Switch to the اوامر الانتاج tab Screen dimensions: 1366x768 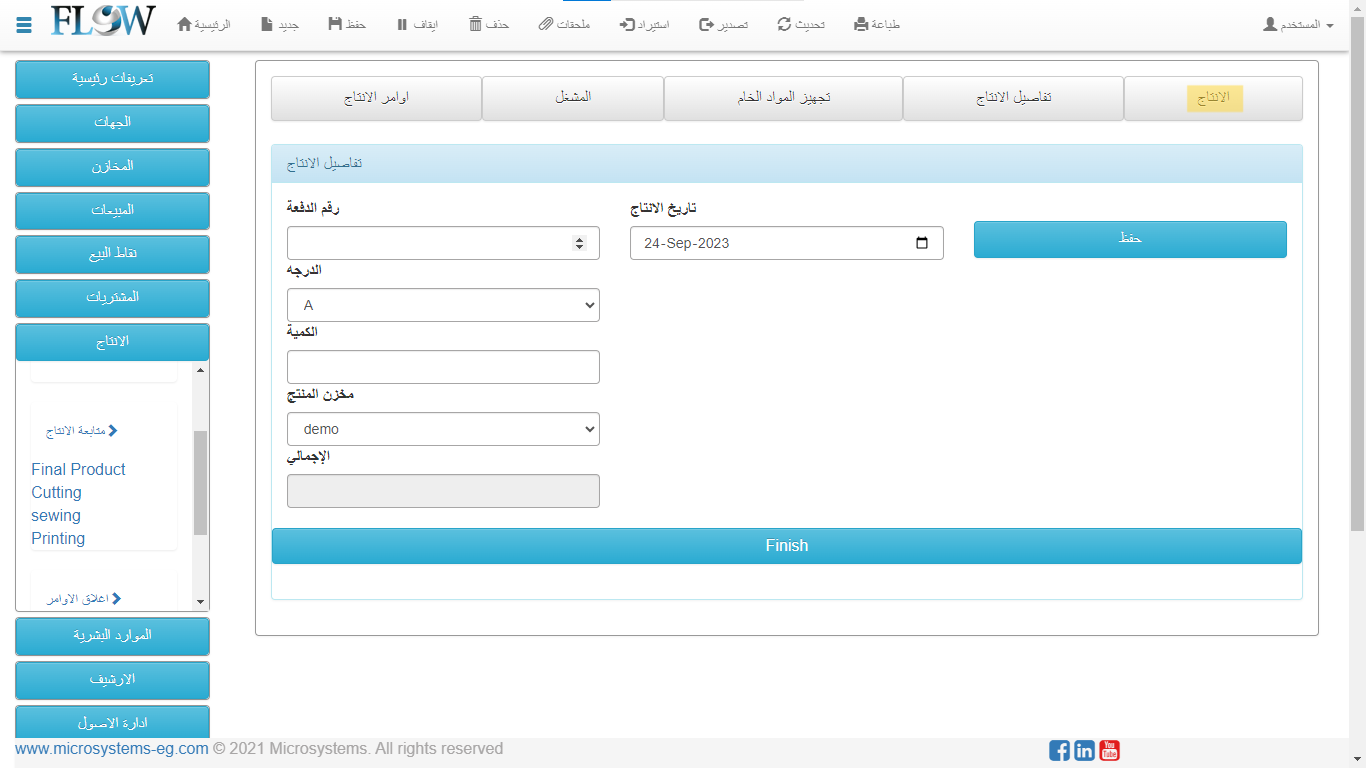(x=376, y=98)
